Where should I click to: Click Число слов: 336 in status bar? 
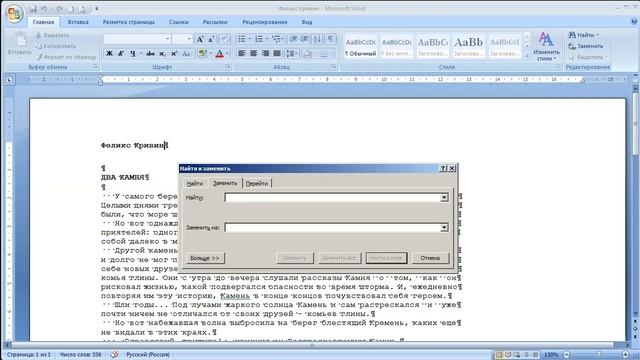[x=80, y=355]
